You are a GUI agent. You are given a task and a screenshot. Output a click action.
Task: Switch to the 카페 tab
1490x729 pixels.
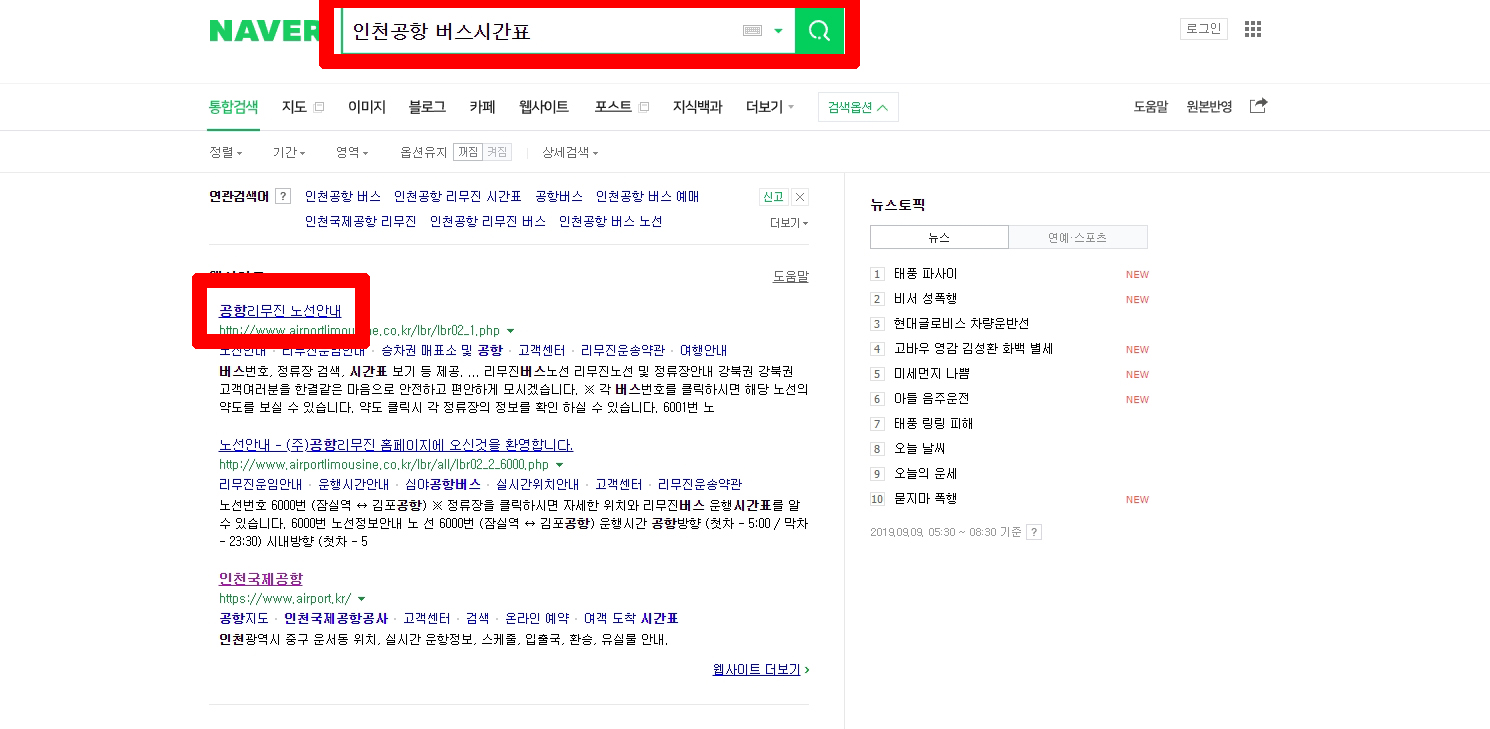[482, 107]
